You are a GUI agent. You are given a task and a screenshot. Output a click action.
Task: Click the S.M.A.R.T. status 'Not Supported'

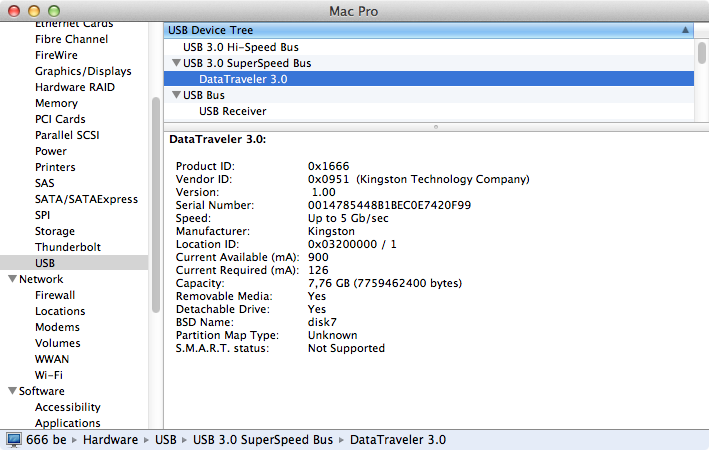346,348
